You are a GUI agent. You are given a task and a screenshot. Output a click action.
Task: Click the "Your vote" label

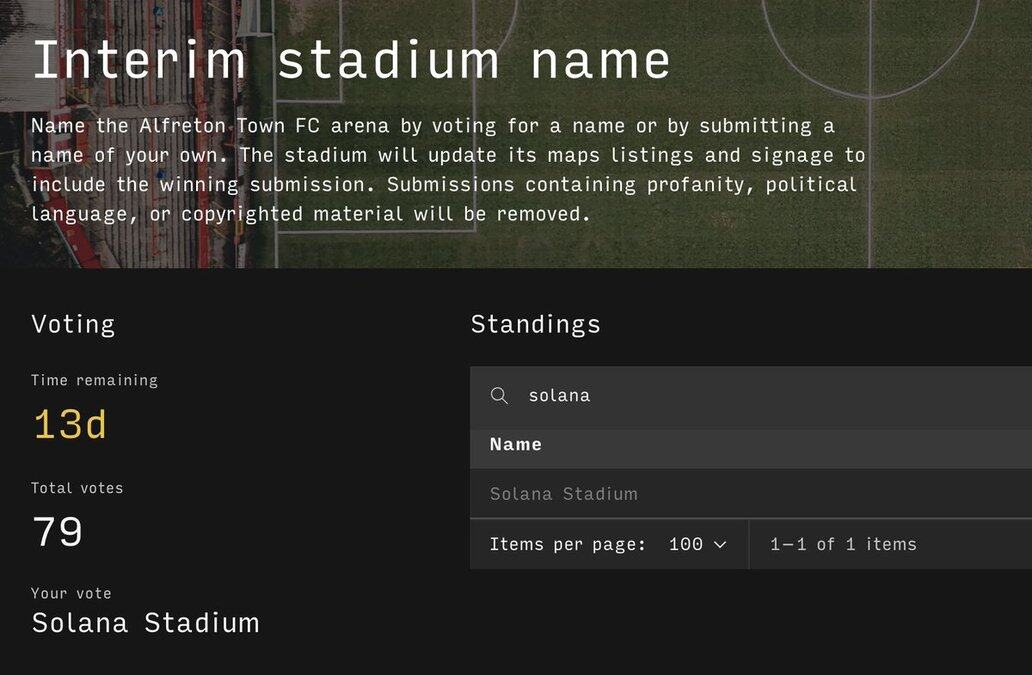coord(71,593)
